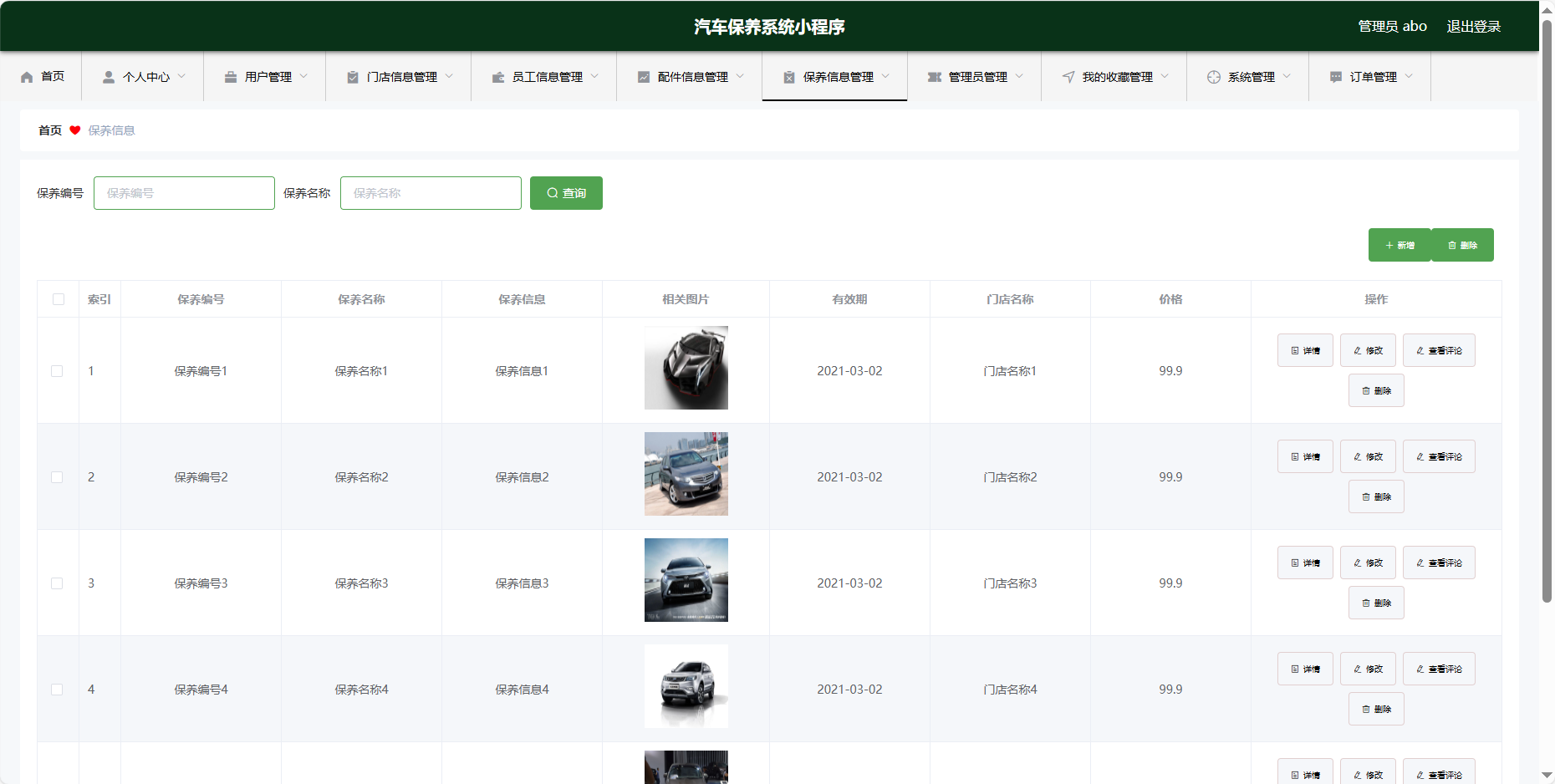Open the 系统管理 menu
This screenshot has width=1555, height=784.
1248,77
